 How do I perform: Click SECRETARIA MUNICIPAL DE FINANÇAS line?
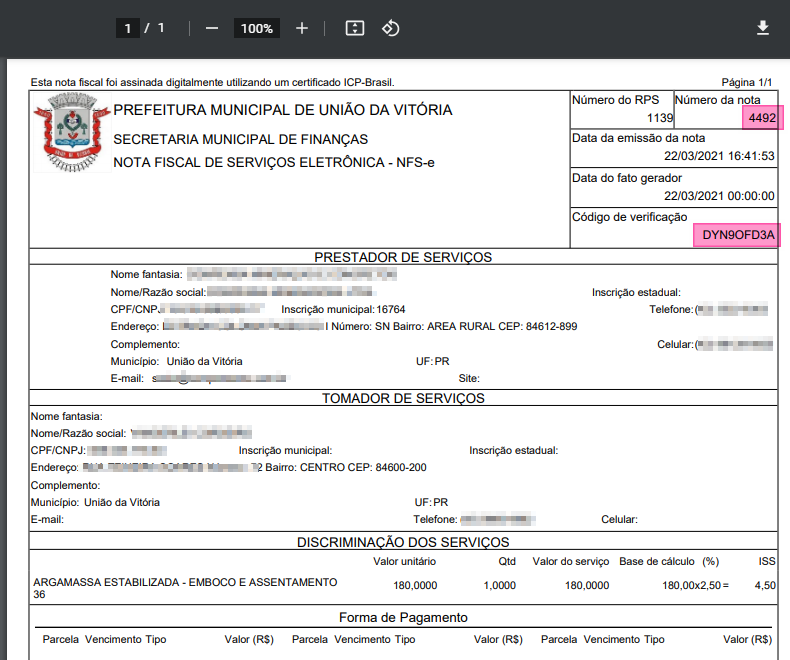click(240, 139)
